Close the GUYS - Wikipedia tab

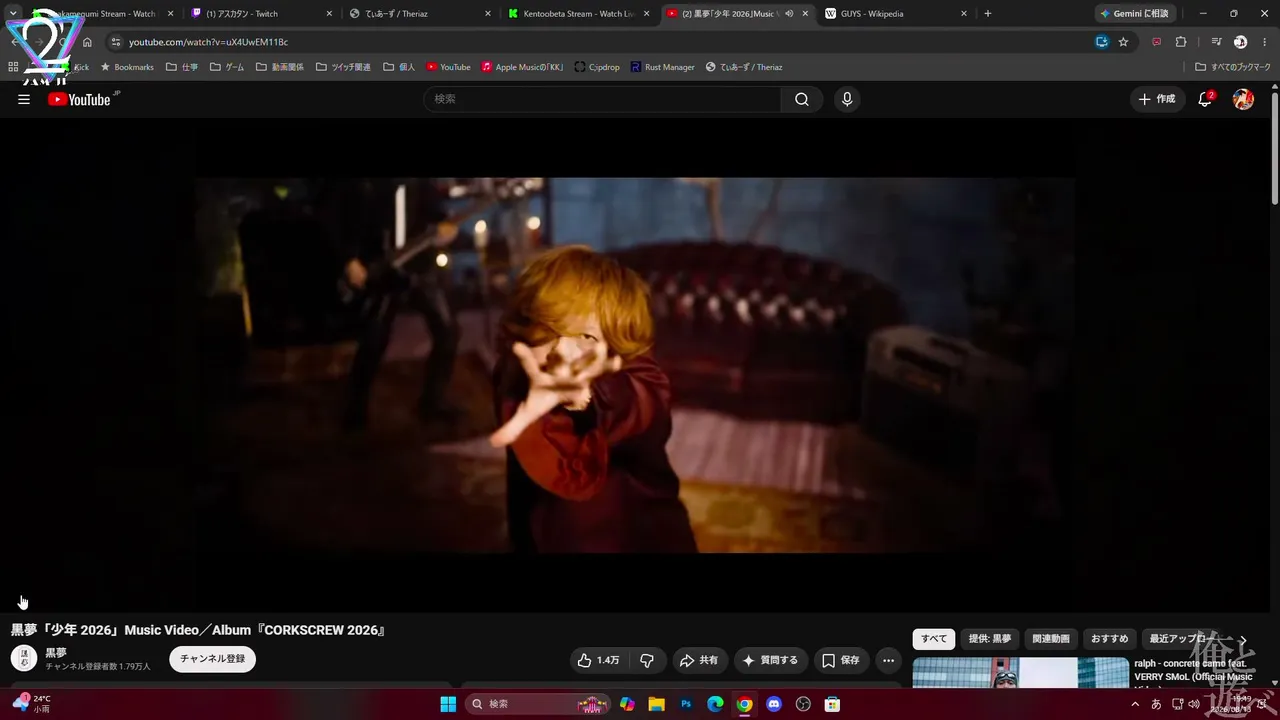pos(964,14)
